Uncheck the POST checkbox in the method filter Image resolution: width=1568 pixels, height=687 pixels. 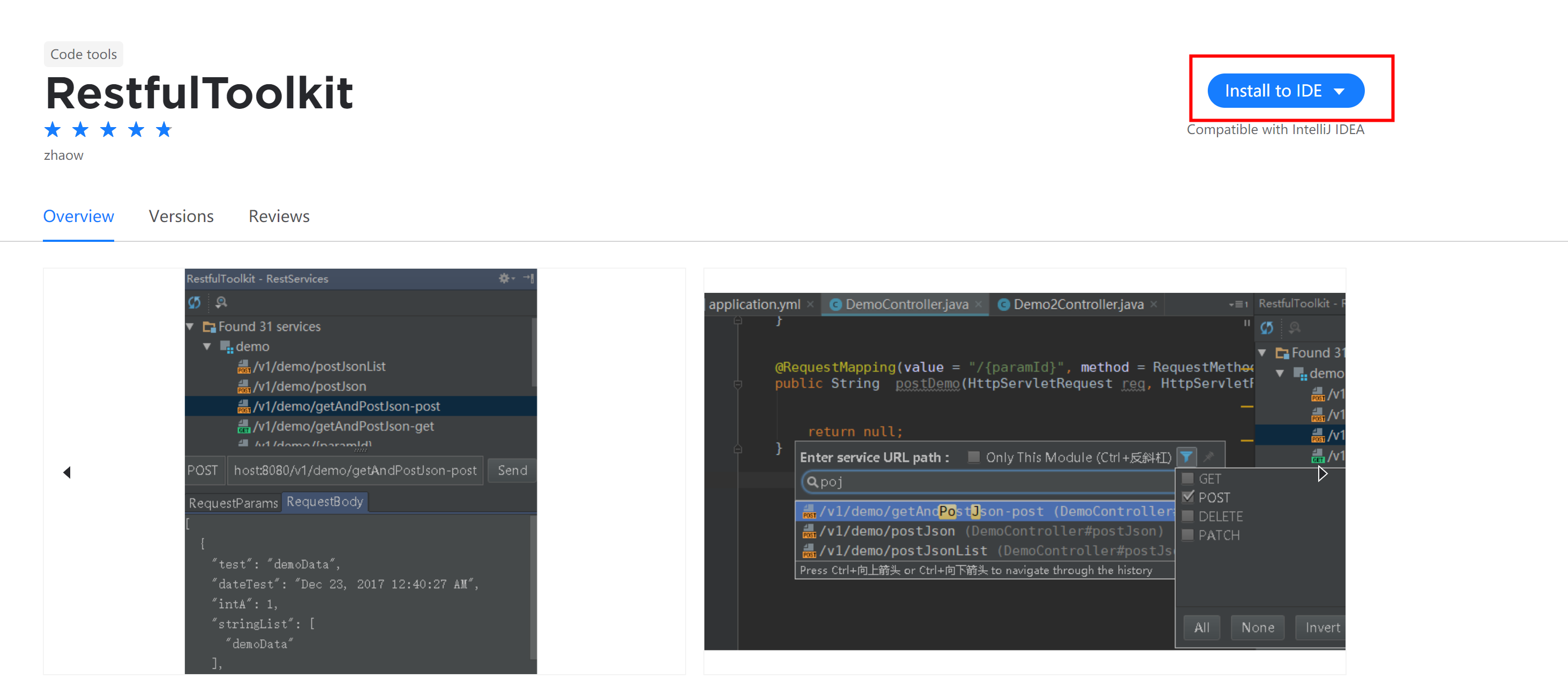click(x=1187, y=497)
